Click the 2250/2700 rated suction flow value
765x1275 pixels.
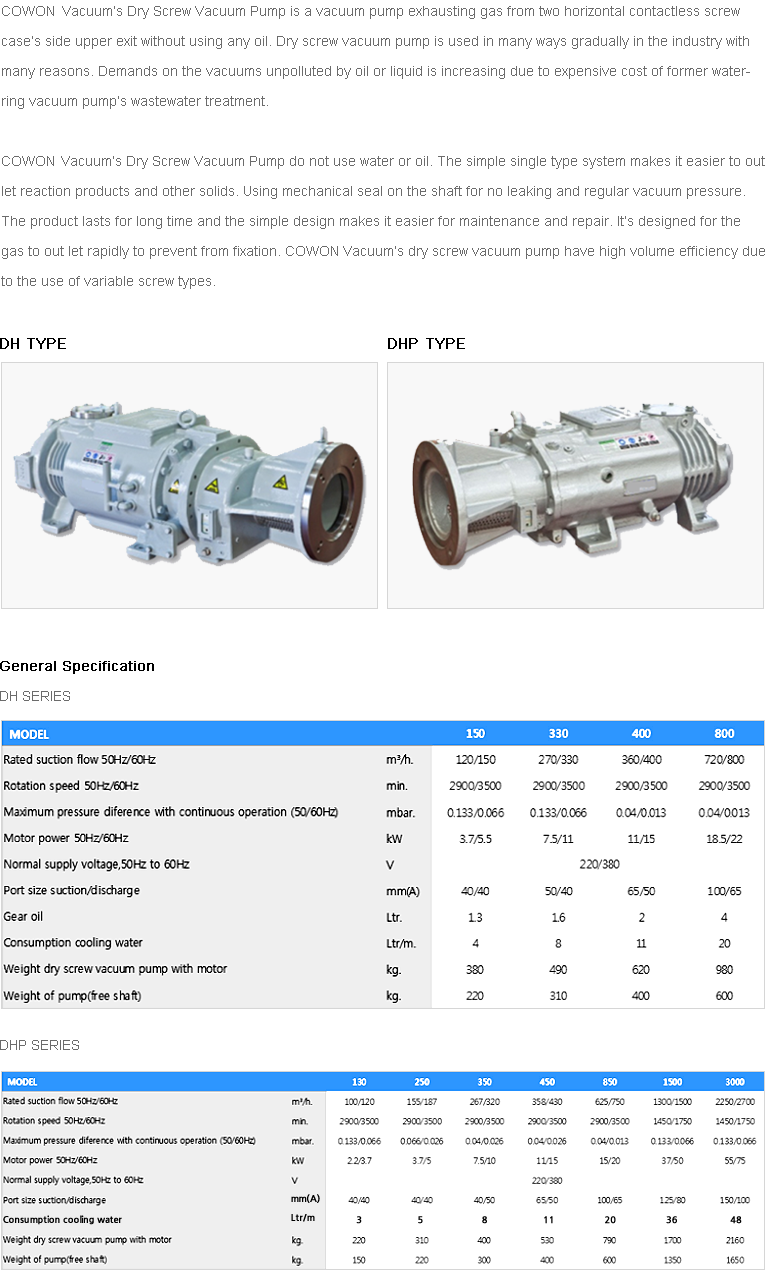(734, 1102)
